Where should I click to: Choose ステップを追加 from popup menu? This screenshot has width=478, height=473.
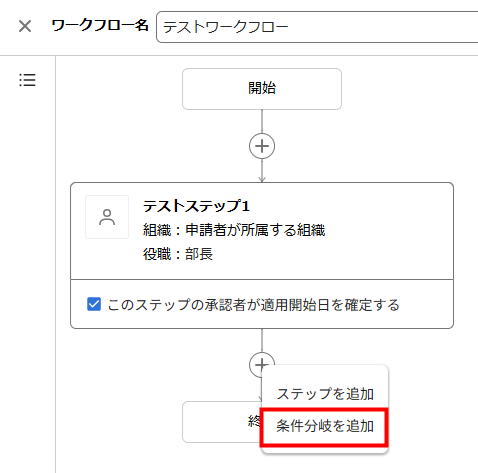325,394
